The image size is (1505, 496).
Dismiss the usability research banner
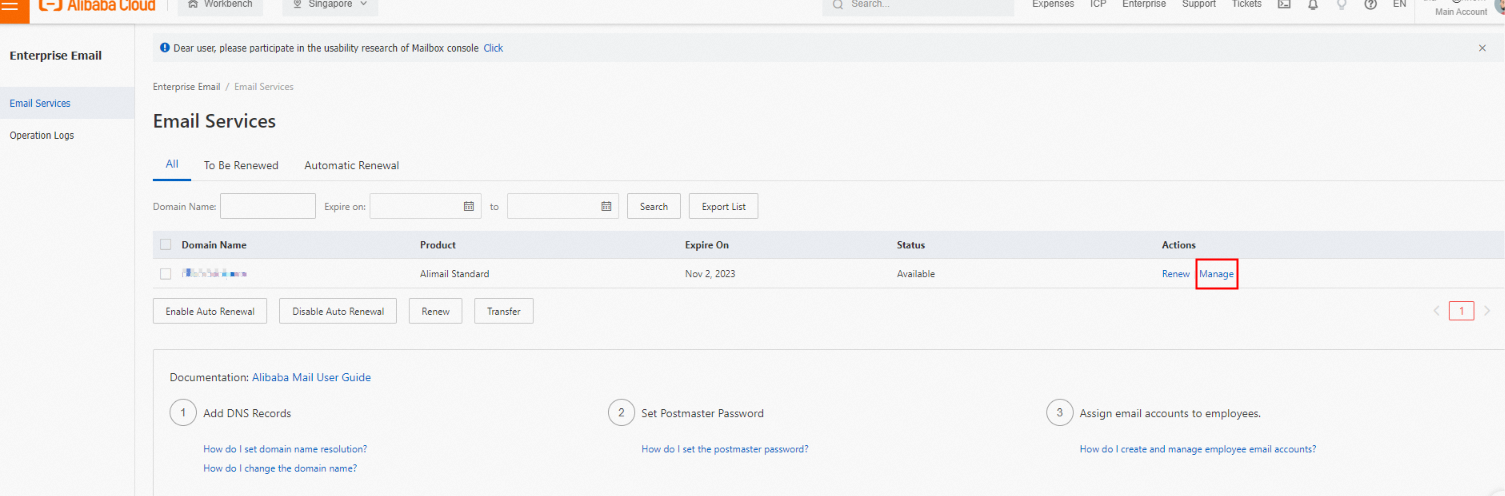pos(1482,48)
